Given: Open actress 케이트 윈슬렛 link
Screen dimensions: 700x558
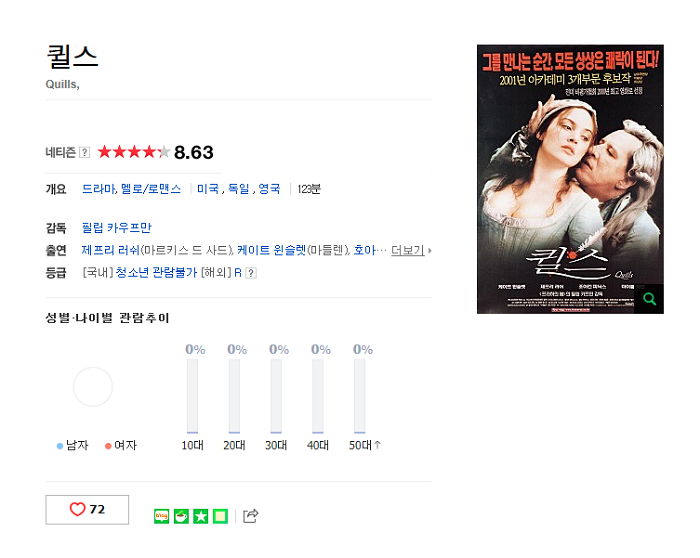Looking at the screenshot, I should click(x=271, y=250).
